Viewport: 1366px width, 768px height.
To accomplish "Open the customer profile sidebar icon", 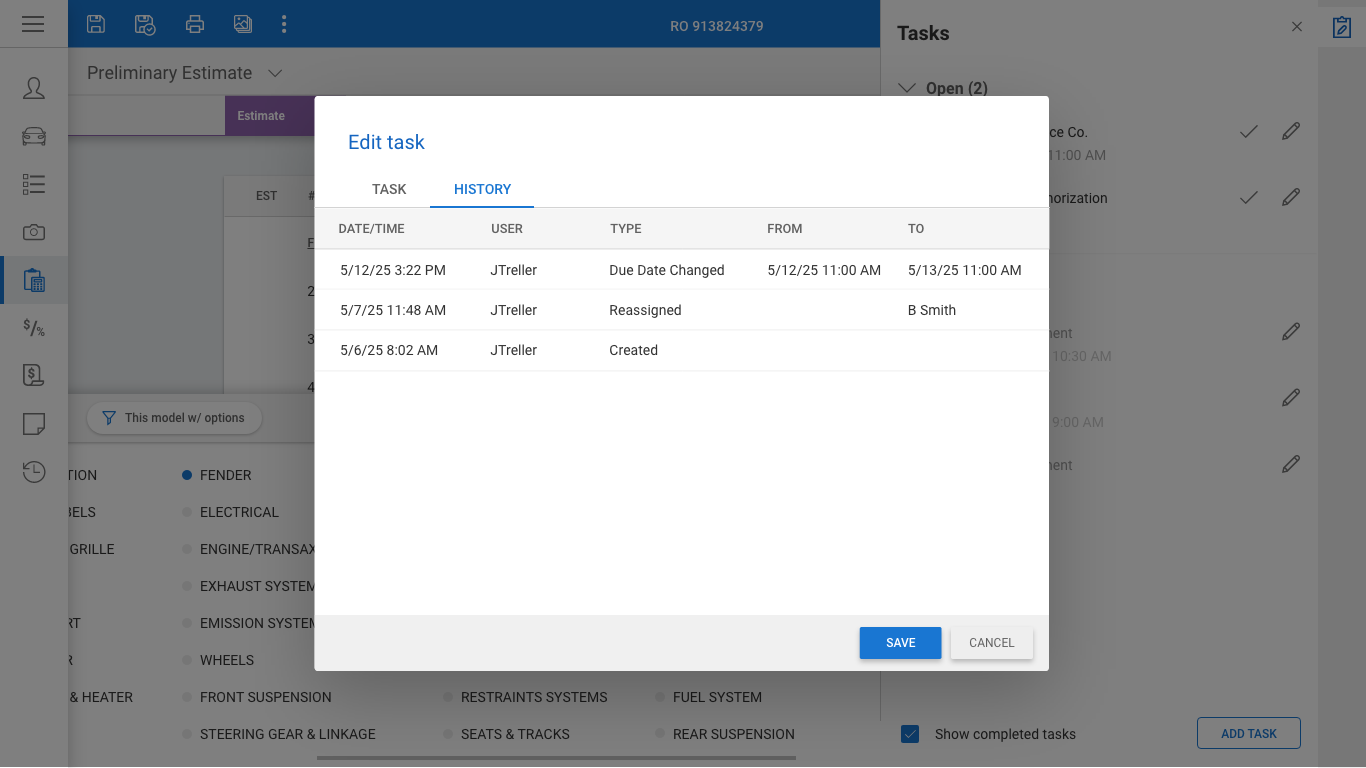I will point(34,88).
